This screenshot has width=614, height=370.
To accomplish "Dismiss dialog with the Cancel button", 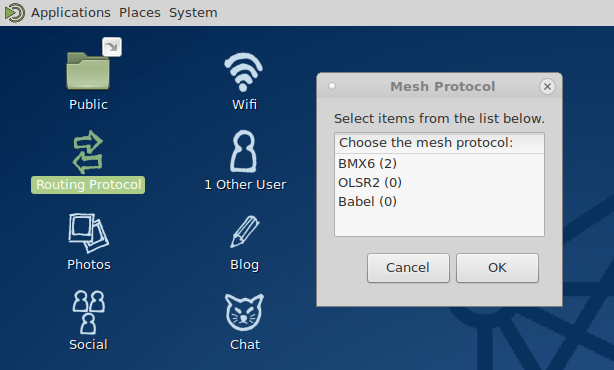I will click(x=408, y=268).
